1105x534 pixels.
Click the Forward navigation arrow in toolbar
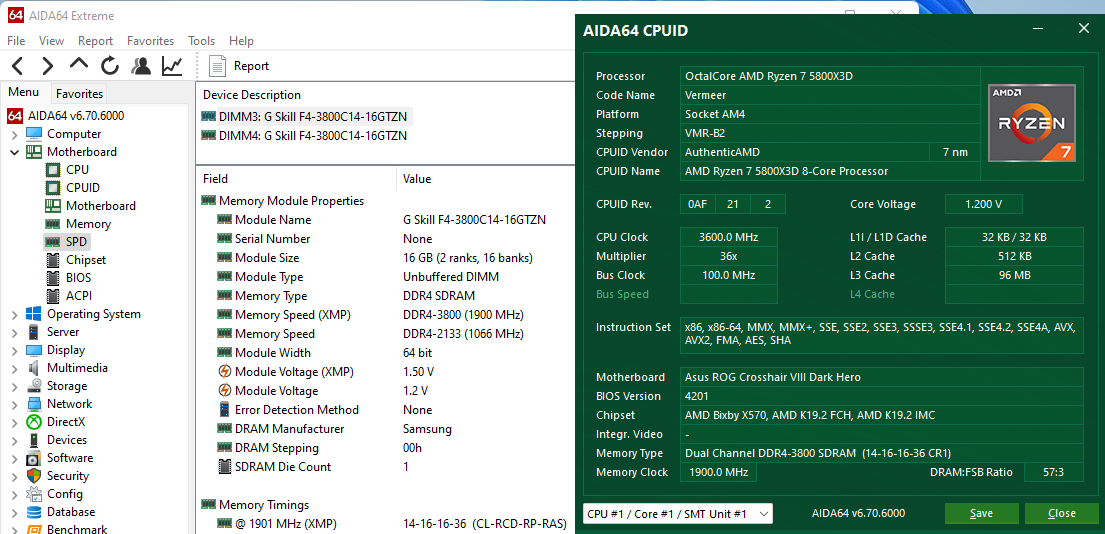[x=47, y=66]
